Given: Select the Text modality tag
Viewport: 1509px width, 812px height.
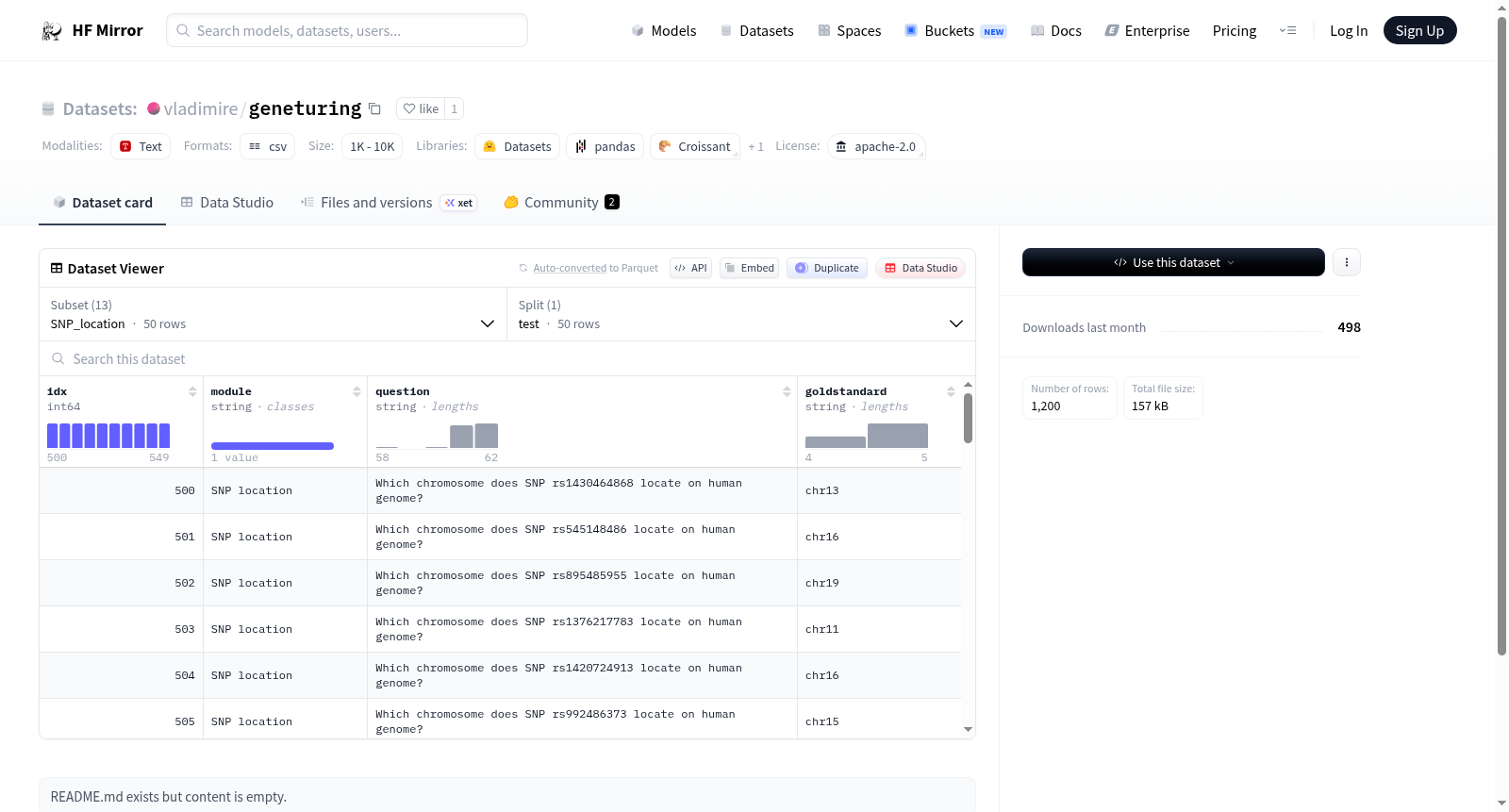Looking at the screenshot, I should [x=141, y=146].
